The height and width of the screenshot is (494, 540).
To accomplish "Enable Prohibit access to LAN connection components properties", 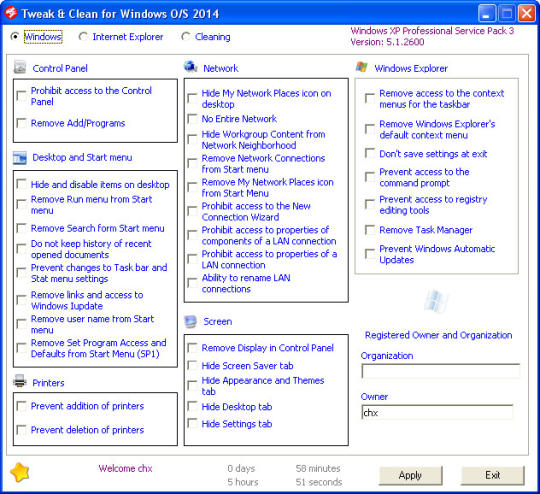I will point(192,235).
